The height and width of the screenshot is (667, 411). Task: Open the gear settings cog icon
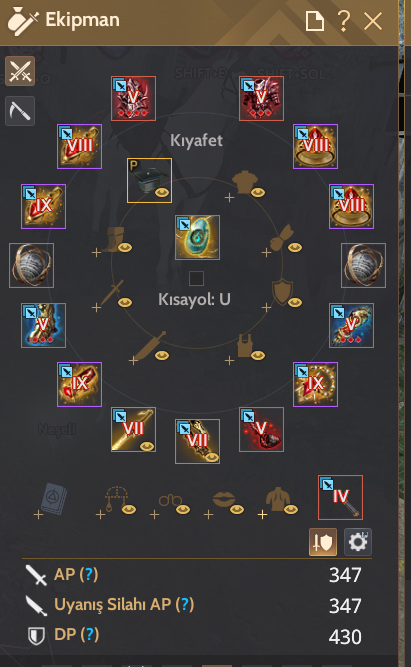(x=357, y=542)
